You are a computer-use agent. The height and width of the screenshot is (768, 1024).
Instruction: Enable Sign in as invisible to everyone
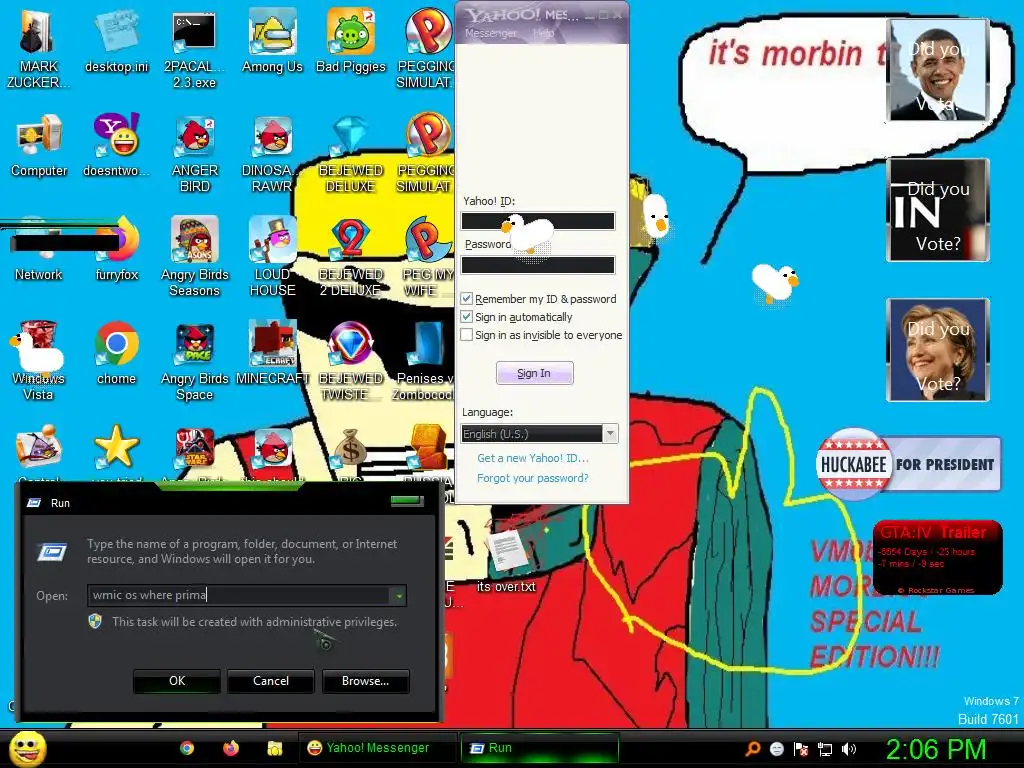(x=466, y=335)
